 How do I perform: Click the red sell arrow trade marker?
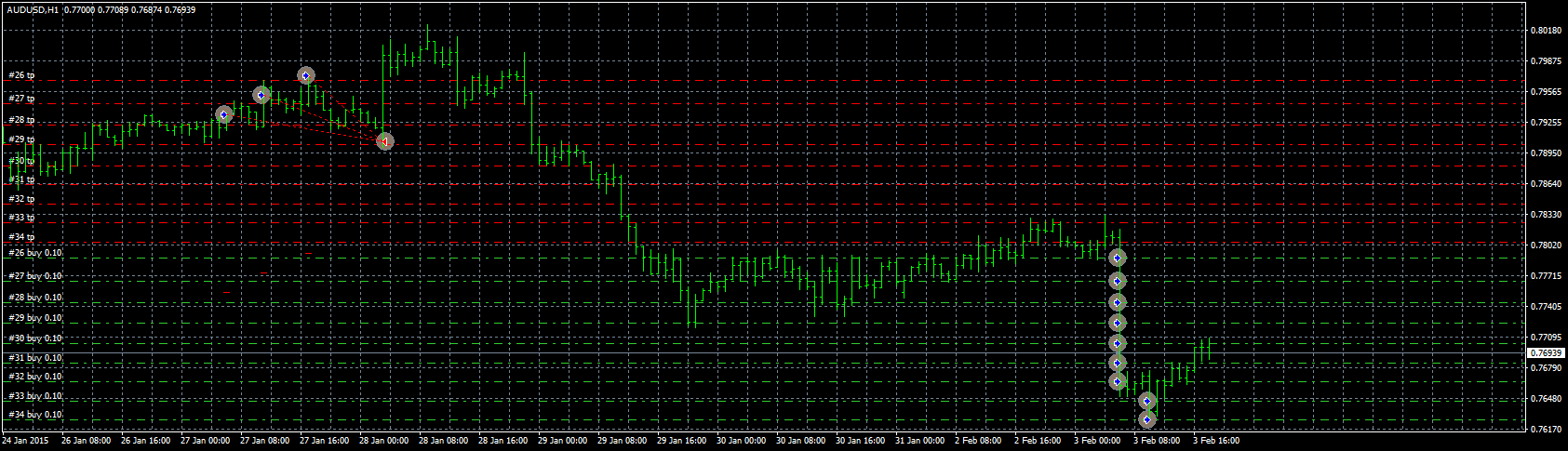(x=384, y=141)
